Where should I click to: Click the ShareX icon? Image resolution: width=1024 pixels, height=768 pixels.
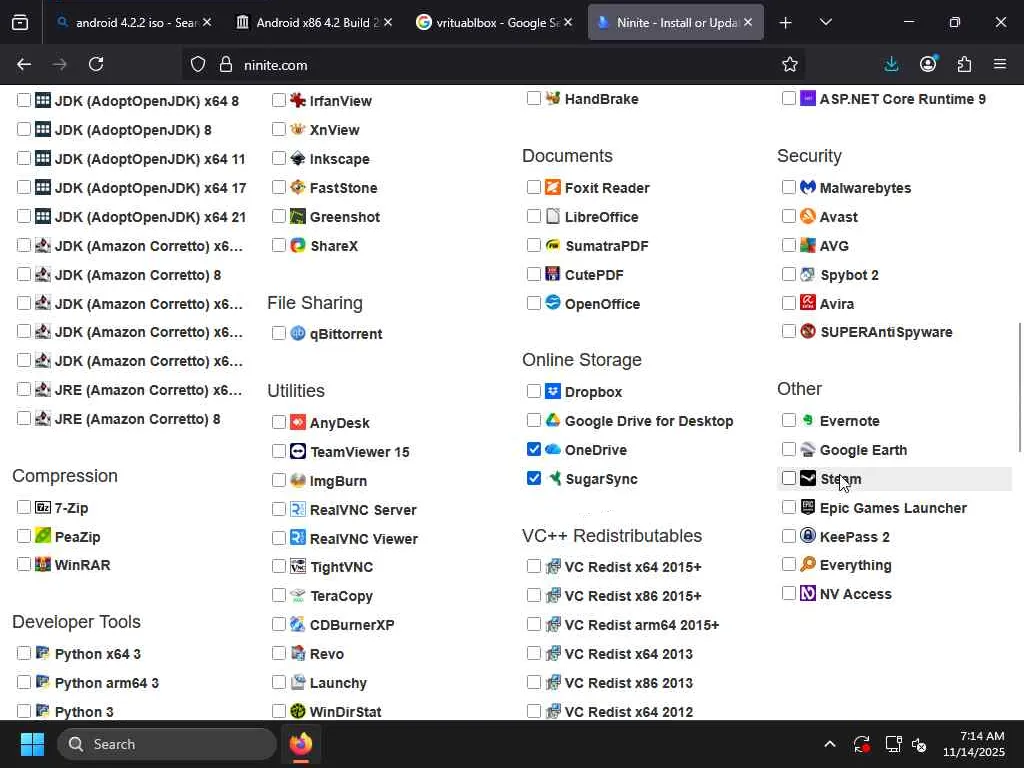tap(298, 246)
